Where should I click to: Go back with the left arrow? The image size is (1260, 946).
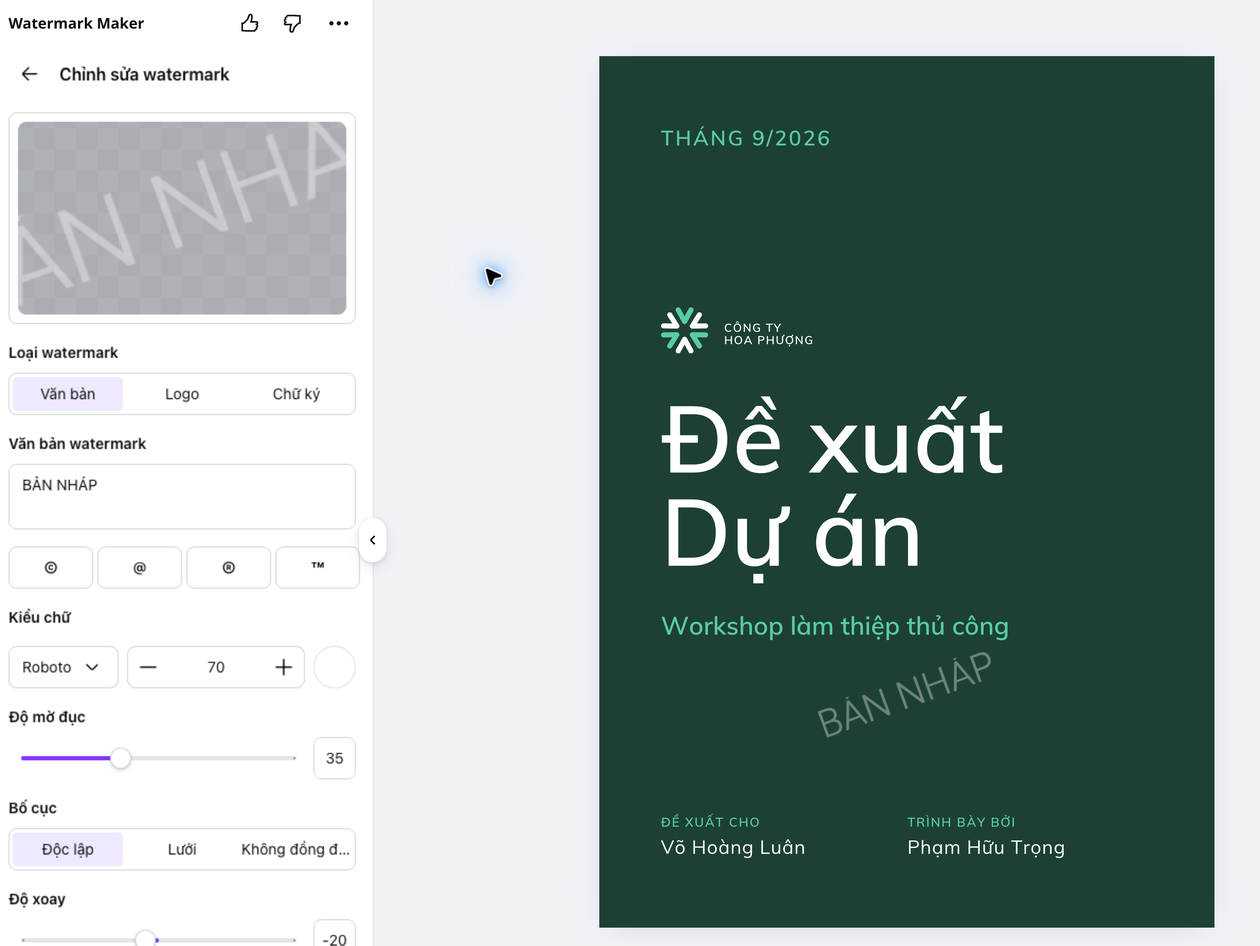[x=29, y=74]
